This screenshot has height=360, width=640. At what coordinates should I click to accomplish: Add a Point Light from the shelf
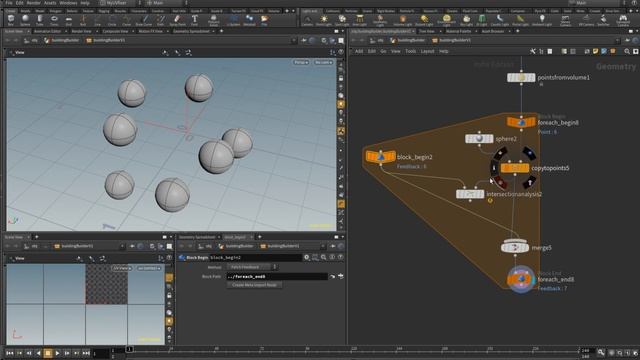(x=324, y=20)
